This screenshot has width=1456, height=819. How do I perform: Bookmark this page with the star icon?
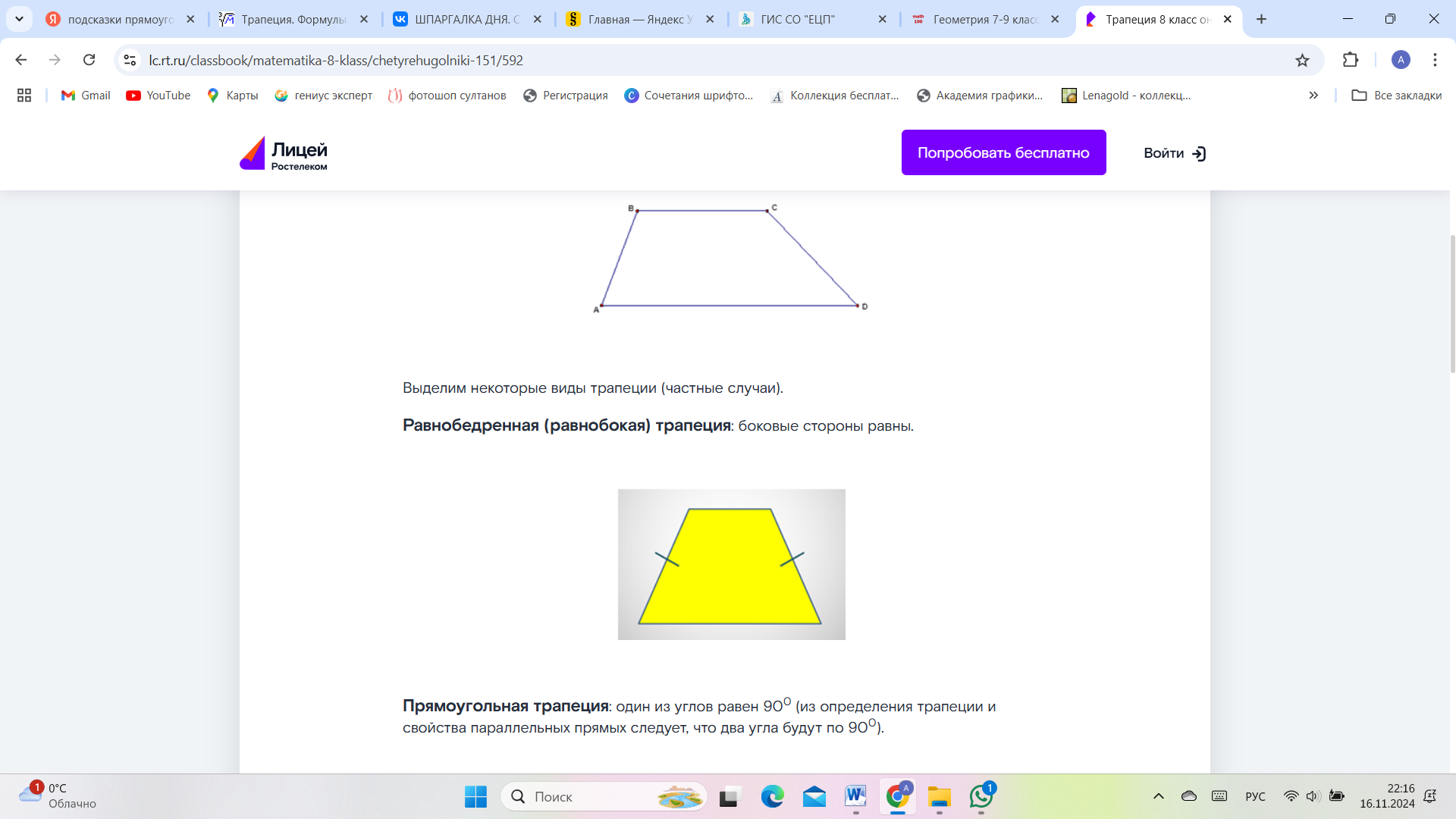[x=1302, y=60]
